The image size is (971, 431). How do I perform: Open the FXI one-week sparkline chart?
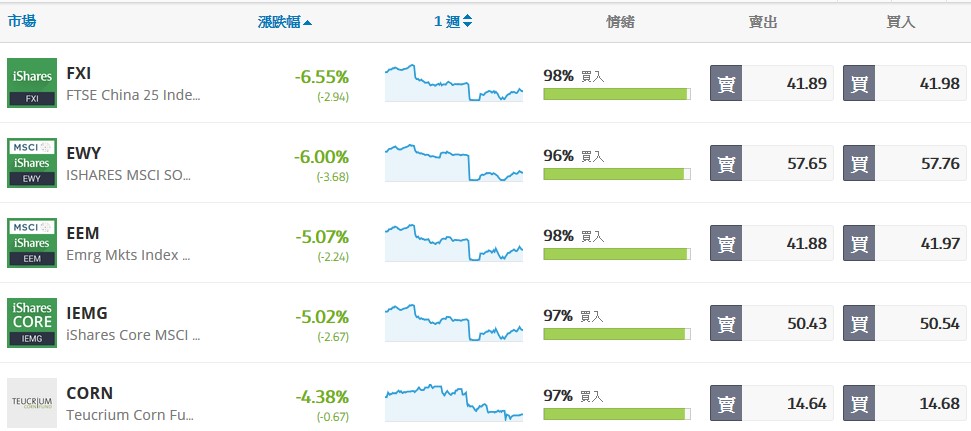pos(454,82)
